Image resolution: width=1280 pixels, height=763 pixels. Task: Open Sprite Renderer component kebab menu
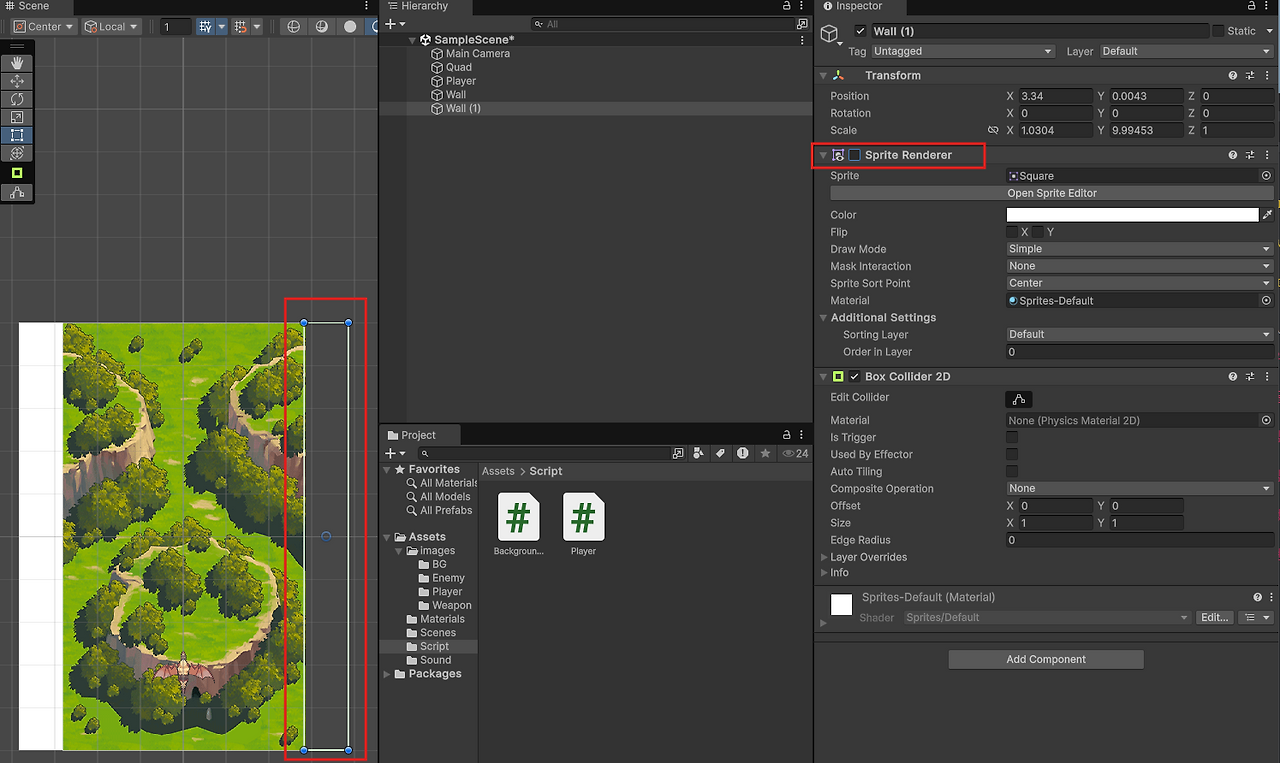coord(1267,155)
